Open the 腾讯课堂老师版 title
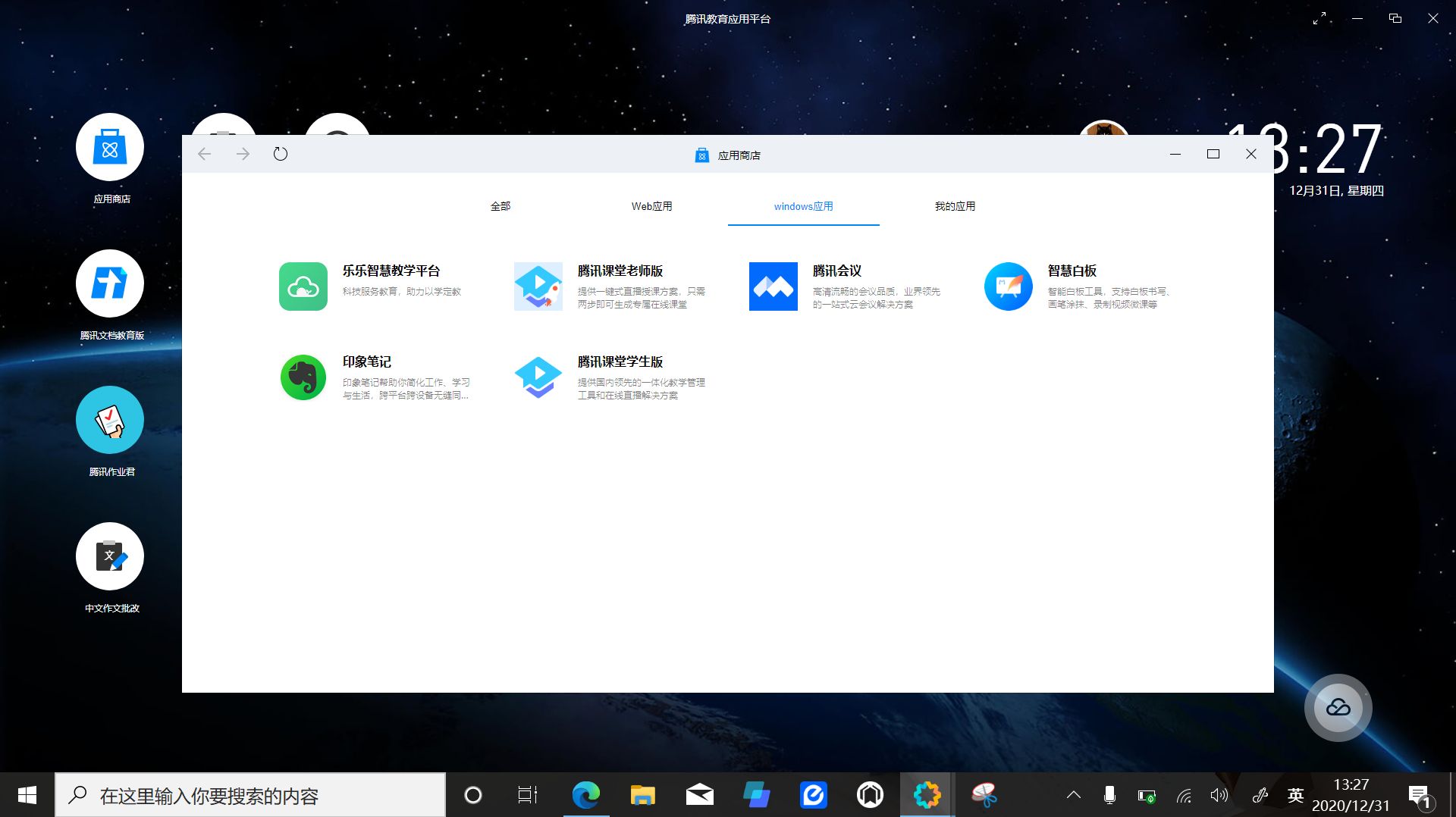 coord(620,271)
